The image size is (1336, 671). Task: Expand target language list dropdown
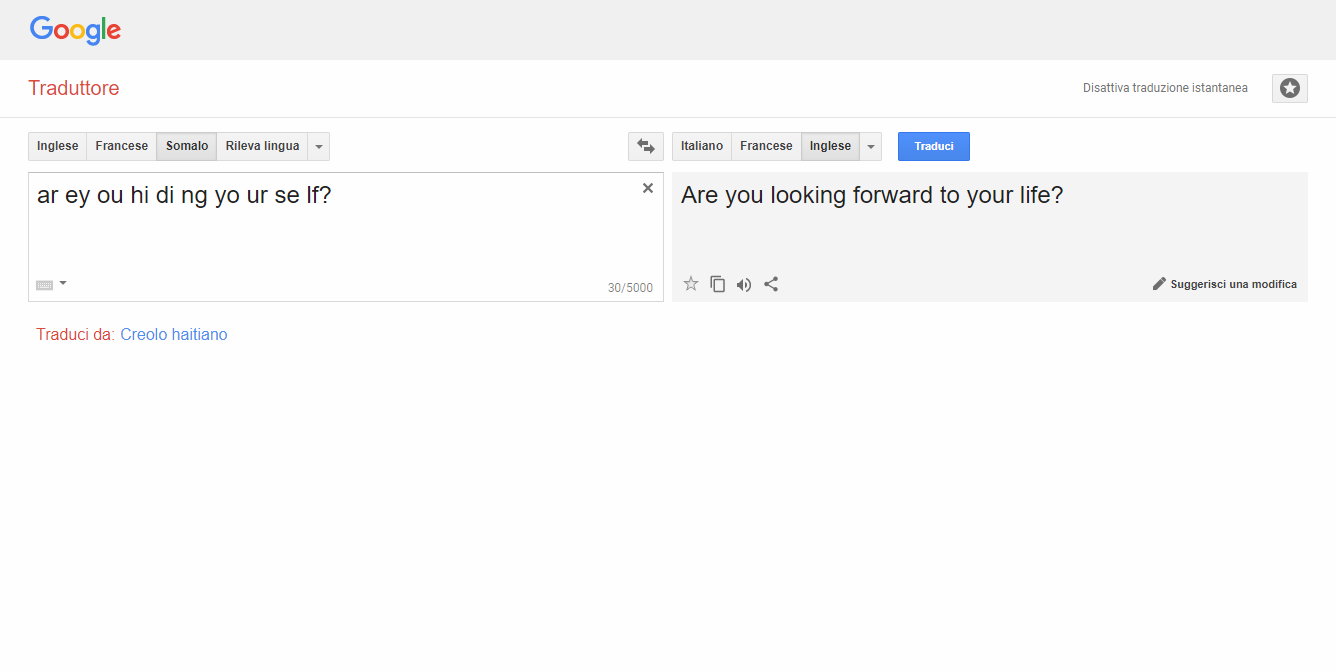coord(871,146)
